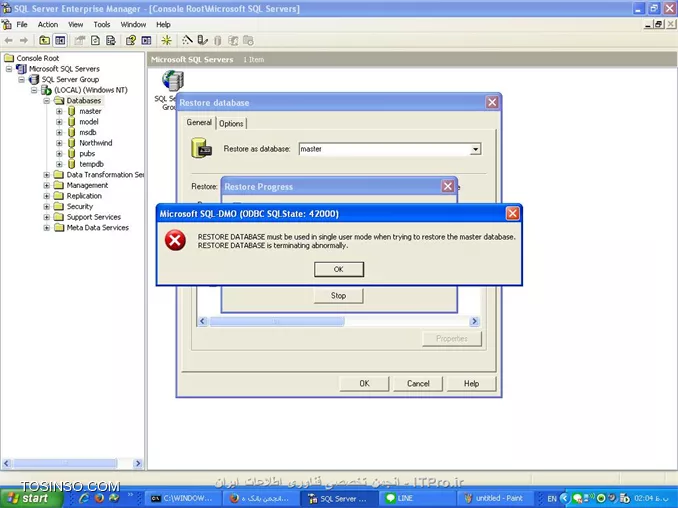This screenshot has height=508, width=678.
Task: Select the pubs database icon
Action: [72, 153]
